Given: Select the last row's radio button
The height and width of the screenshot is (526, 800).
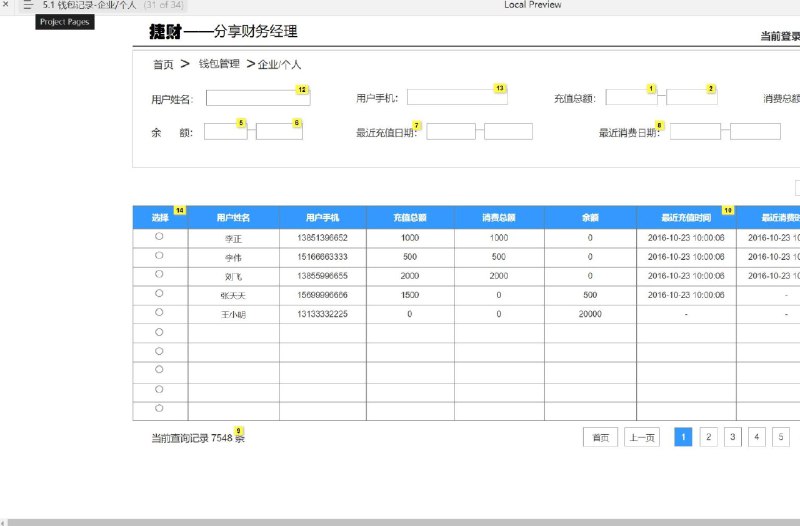Looking at the screenshot, I should (x=159, y=408).
